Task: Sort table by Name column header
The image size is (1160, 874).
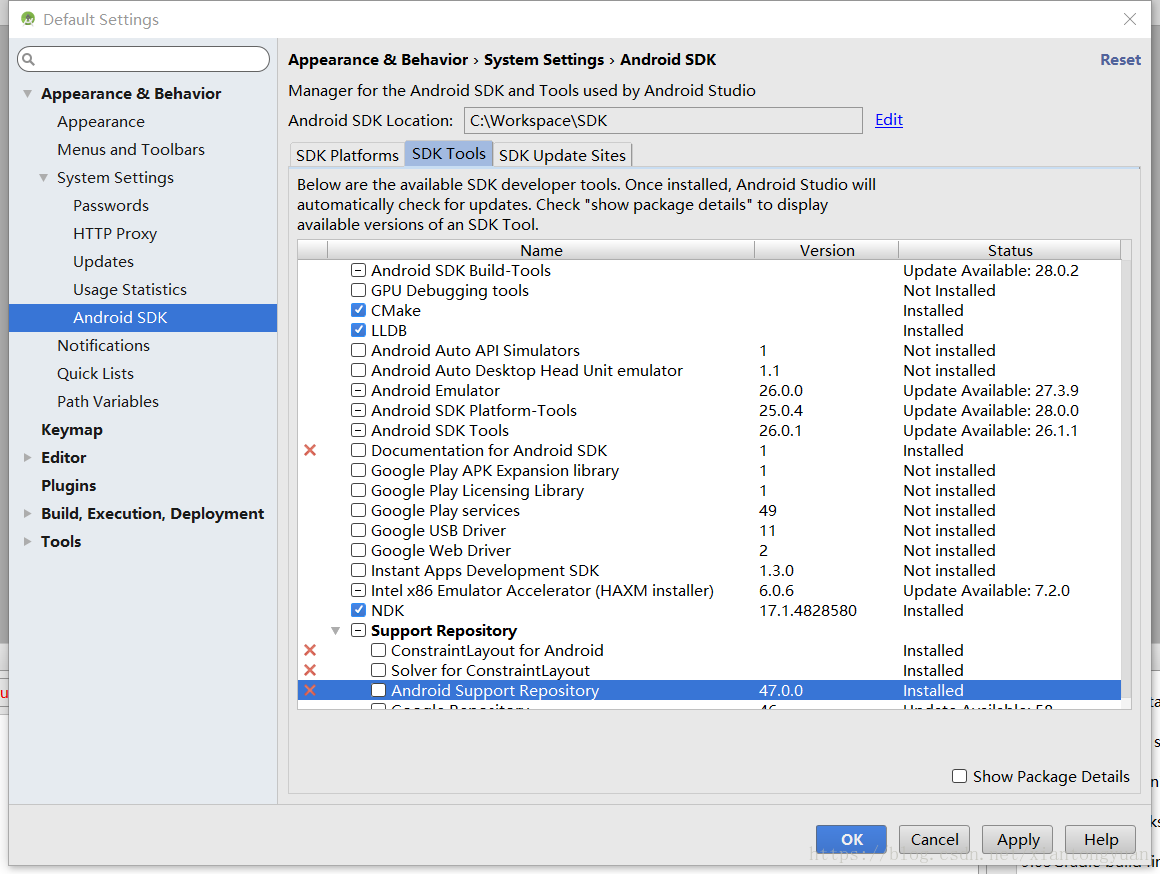Action: (541, 250)
